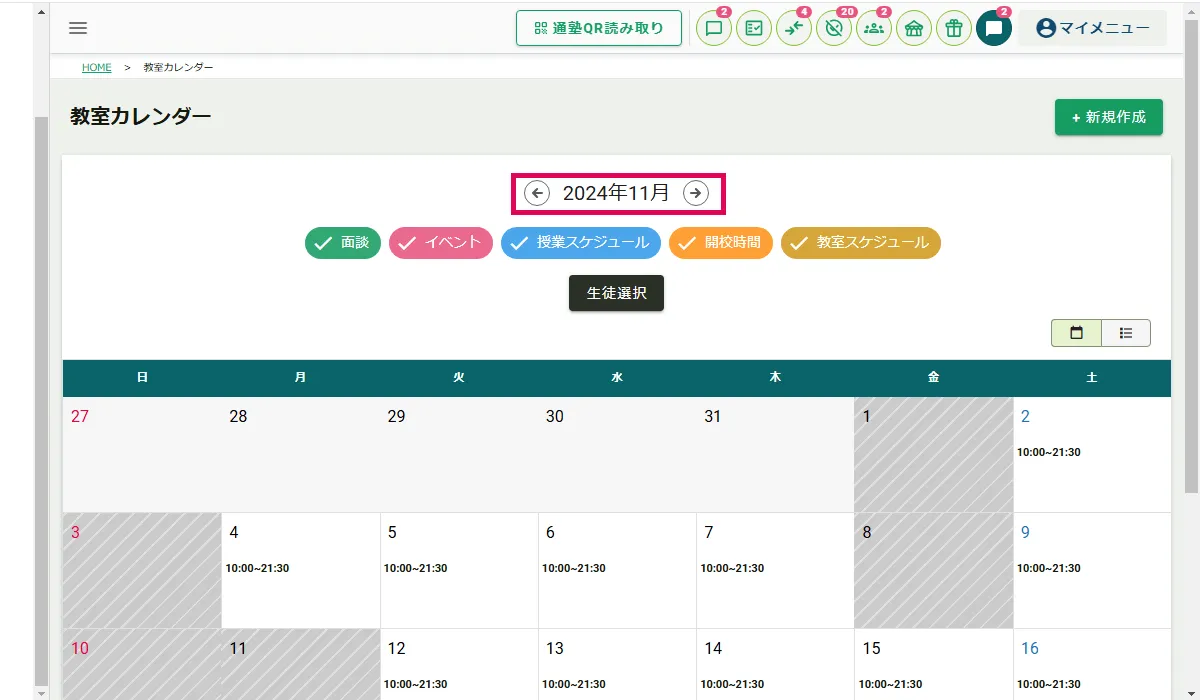Go to previous month arrow

coord(537,193)
